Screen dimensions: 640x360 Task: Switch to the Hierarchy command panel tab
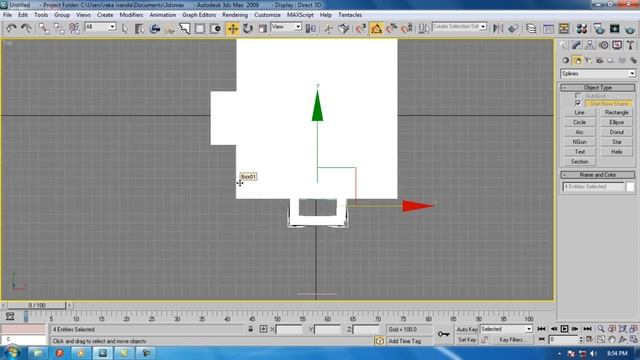[590, 45]
